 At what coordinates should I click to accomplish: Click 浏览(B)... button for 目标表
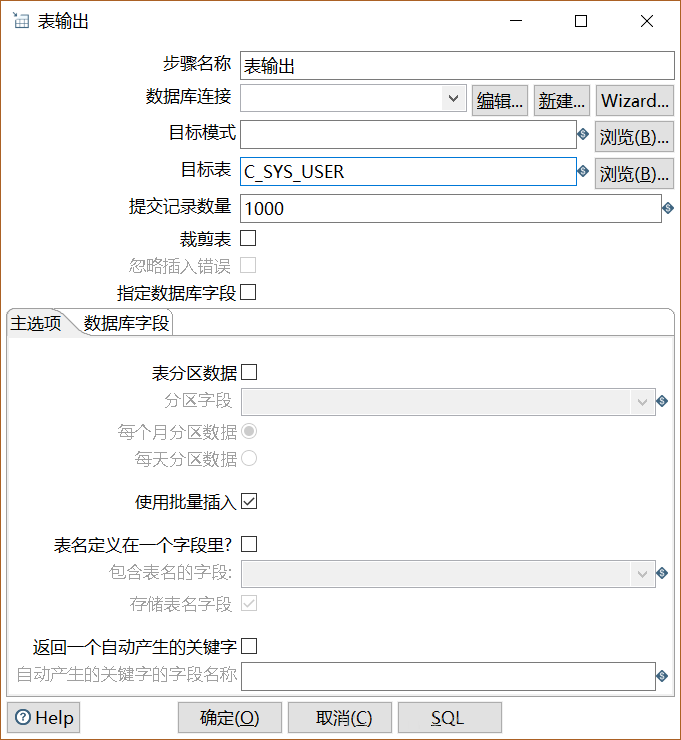click(634, 174)
